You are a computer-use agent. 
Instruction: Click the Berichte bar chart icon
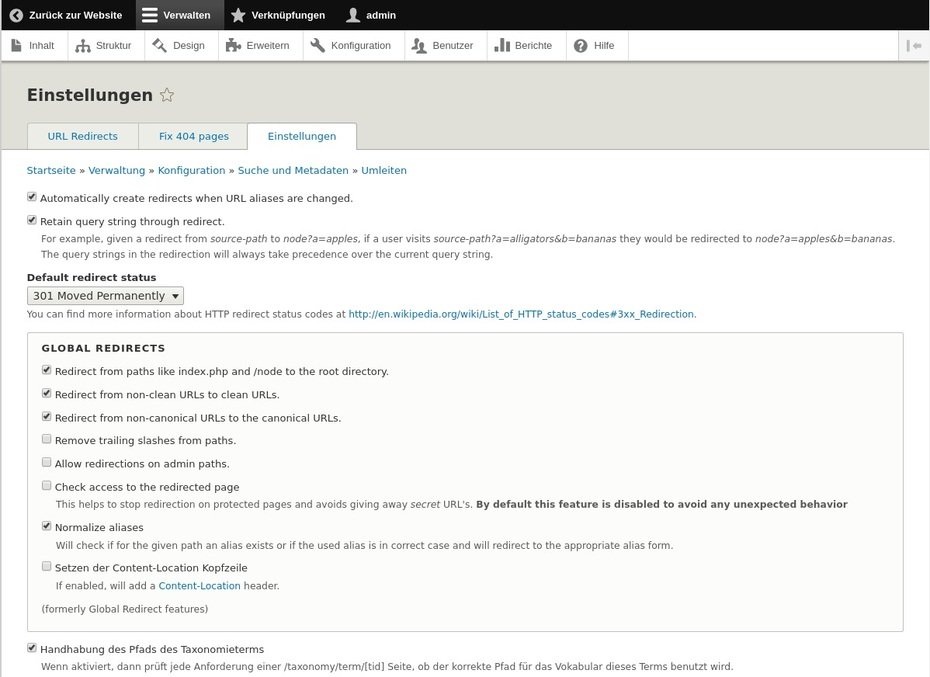click(x=502, y=45)
